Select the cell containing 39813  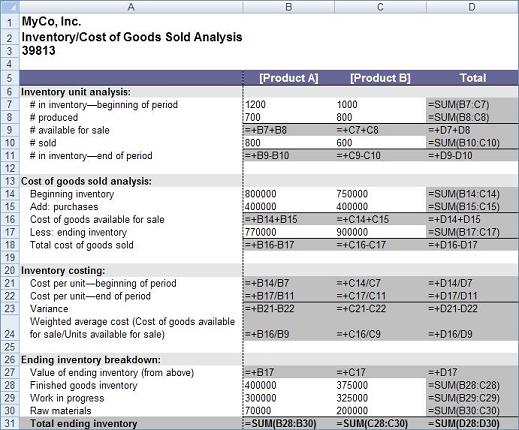131,51
